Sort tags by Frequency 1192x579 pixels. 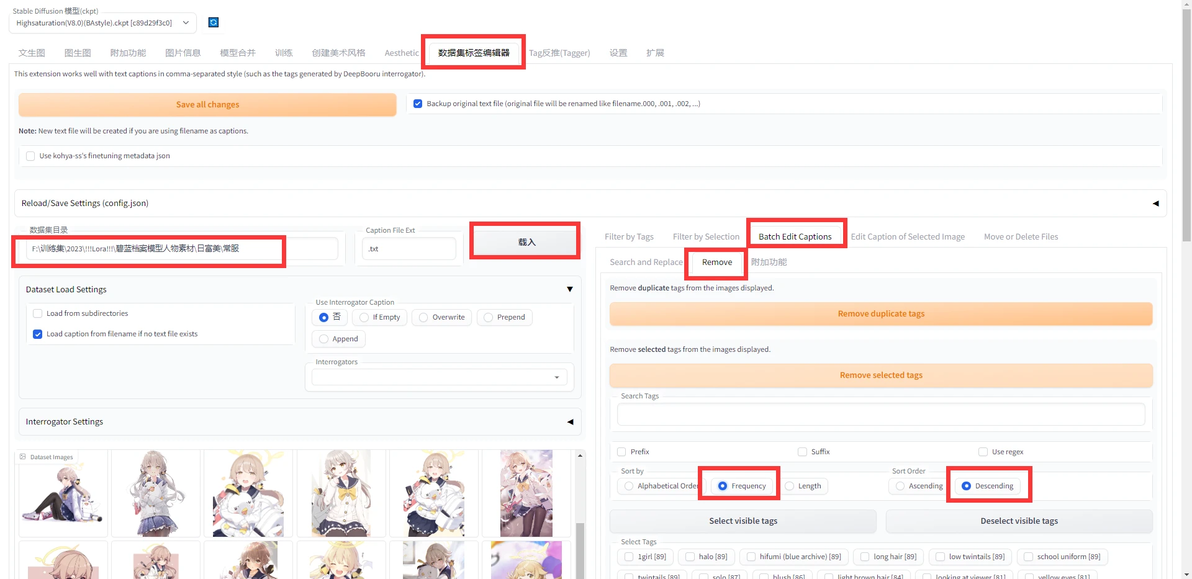pos(742,486)
